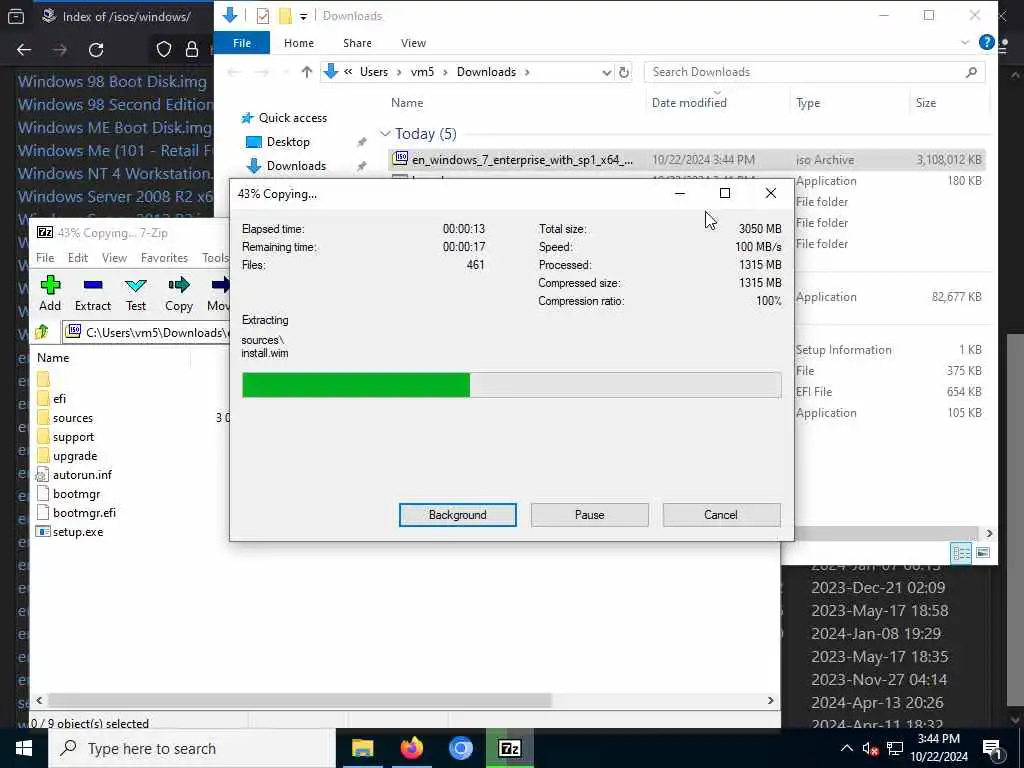Click the muted volume tray icon
Screen dimensions: 1024x768
(870, 748)
